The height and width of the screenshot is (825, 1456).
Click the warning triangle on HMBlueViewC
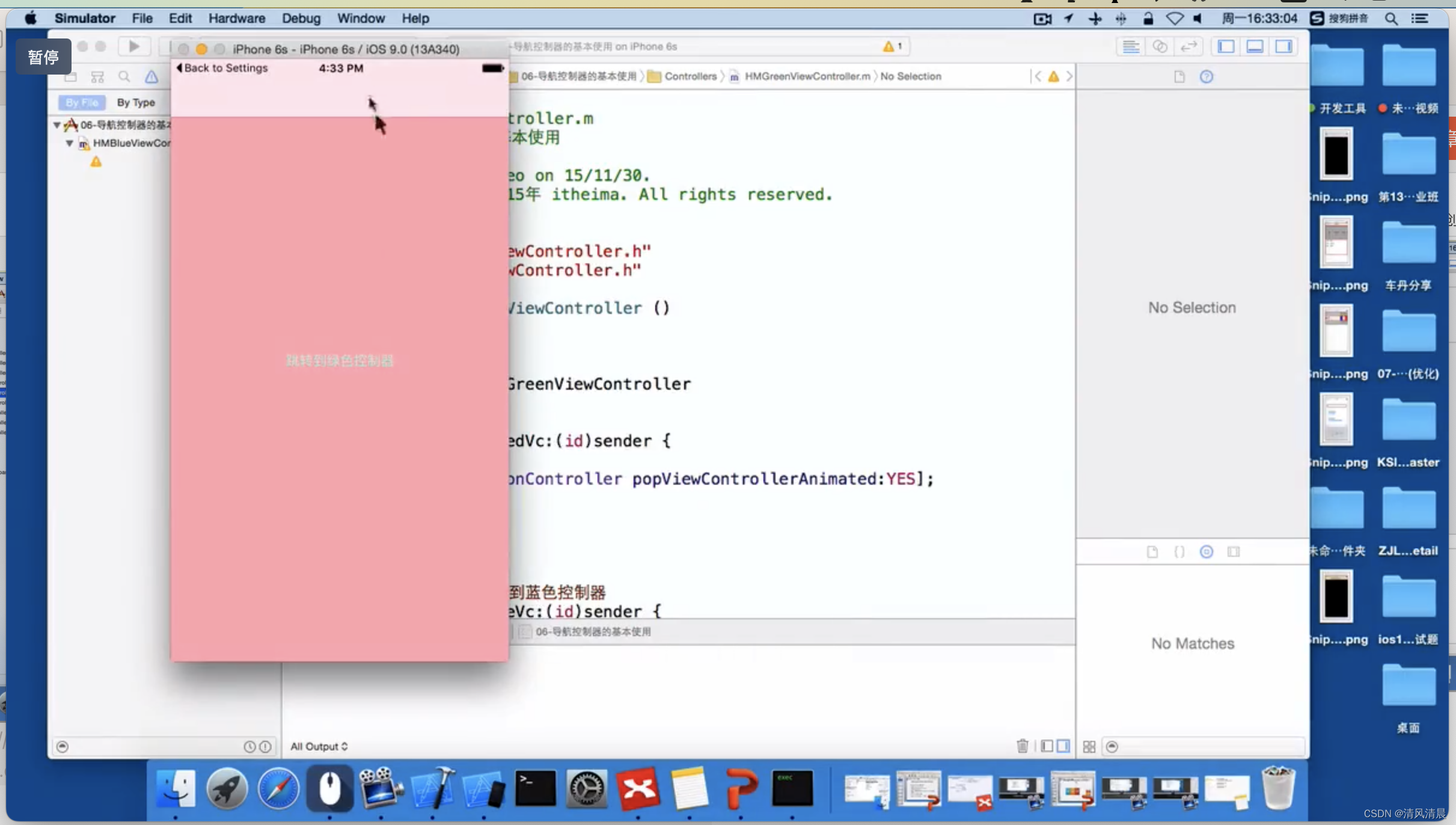tap(95, 161)
